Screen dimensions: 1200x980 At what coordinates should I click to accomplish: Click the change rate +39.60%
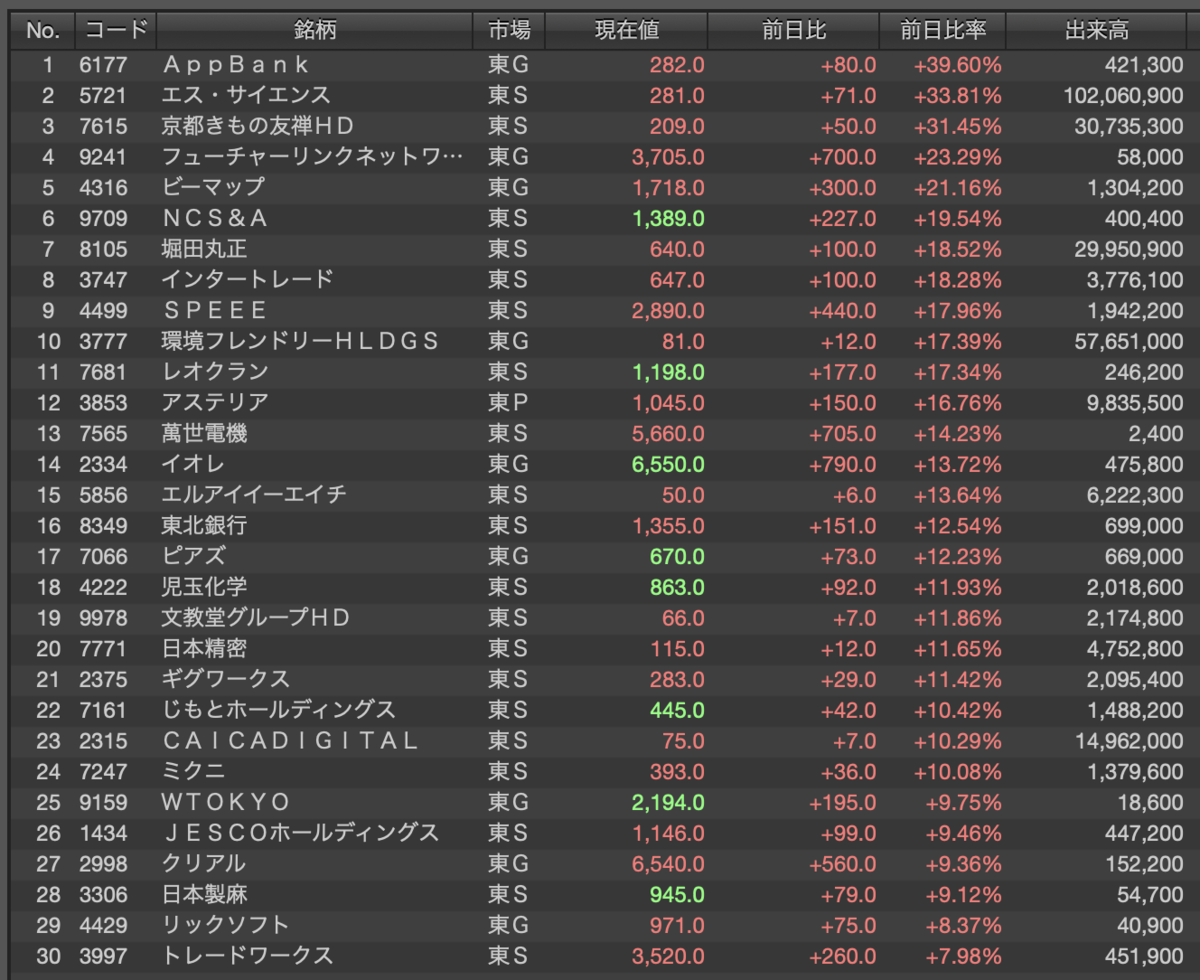click(957, 65)
